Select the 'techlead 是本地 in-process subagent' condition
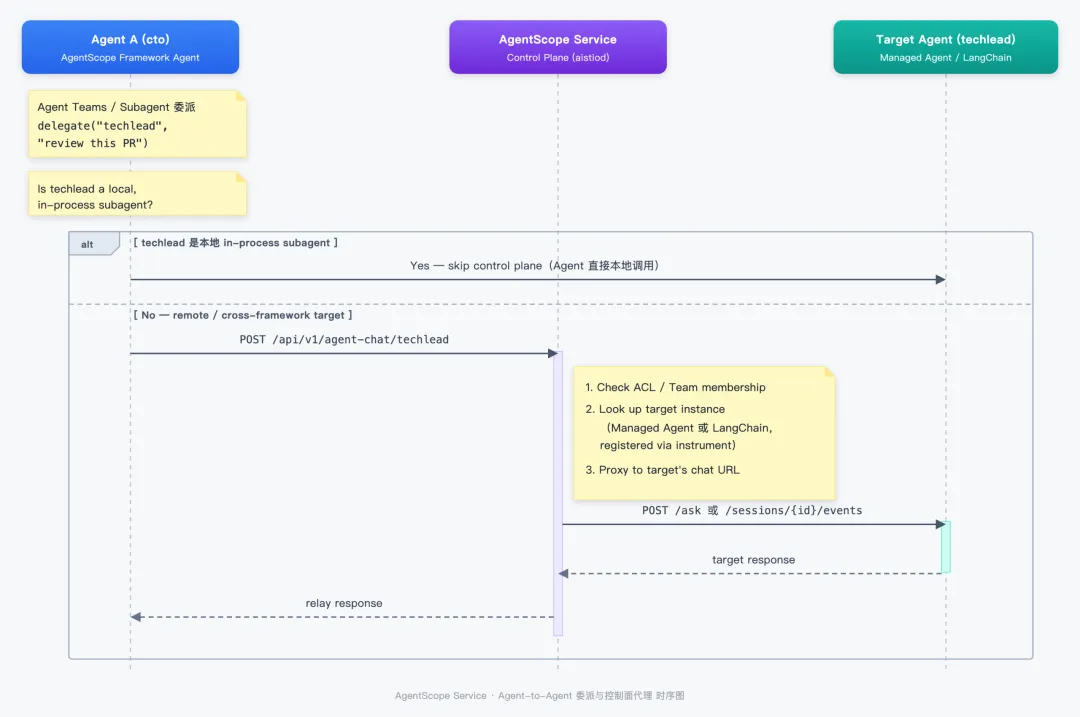The height and width of the screenshot is (717, 1080). (236, 242)
